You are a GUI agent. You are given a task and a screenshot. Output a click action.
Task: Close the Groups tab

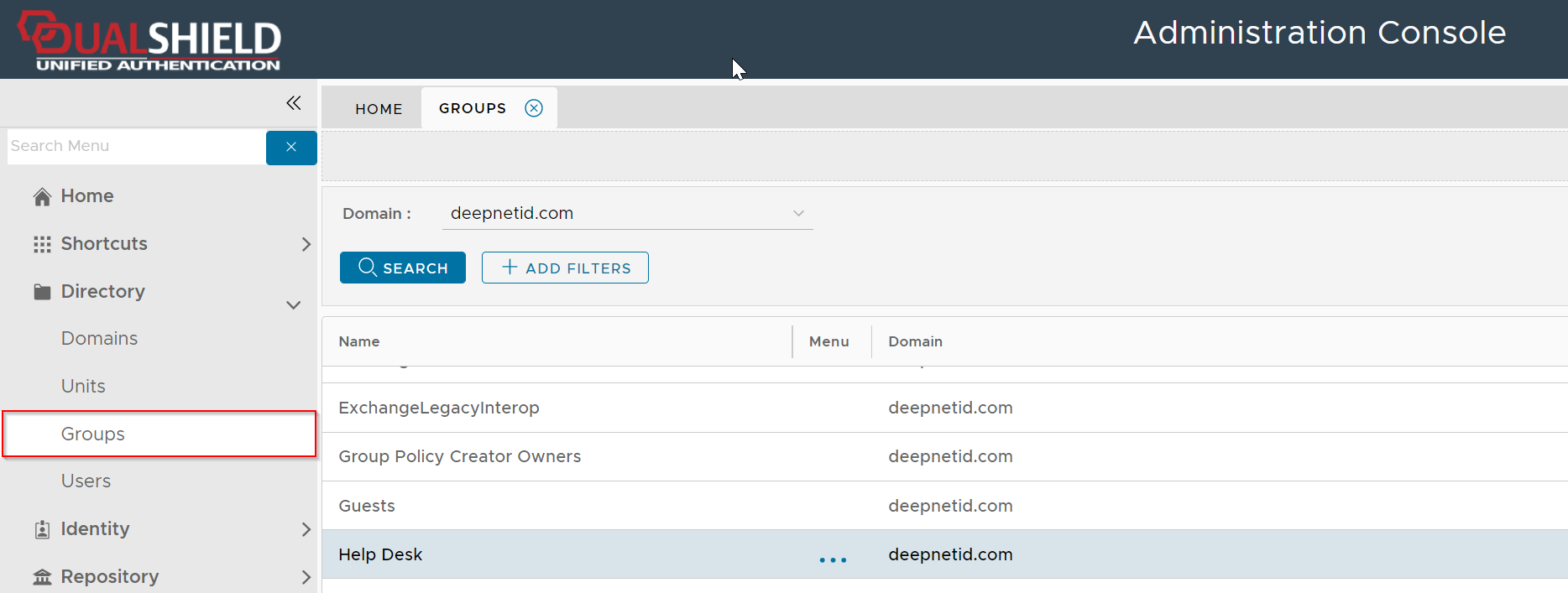[x=534, y=108]
